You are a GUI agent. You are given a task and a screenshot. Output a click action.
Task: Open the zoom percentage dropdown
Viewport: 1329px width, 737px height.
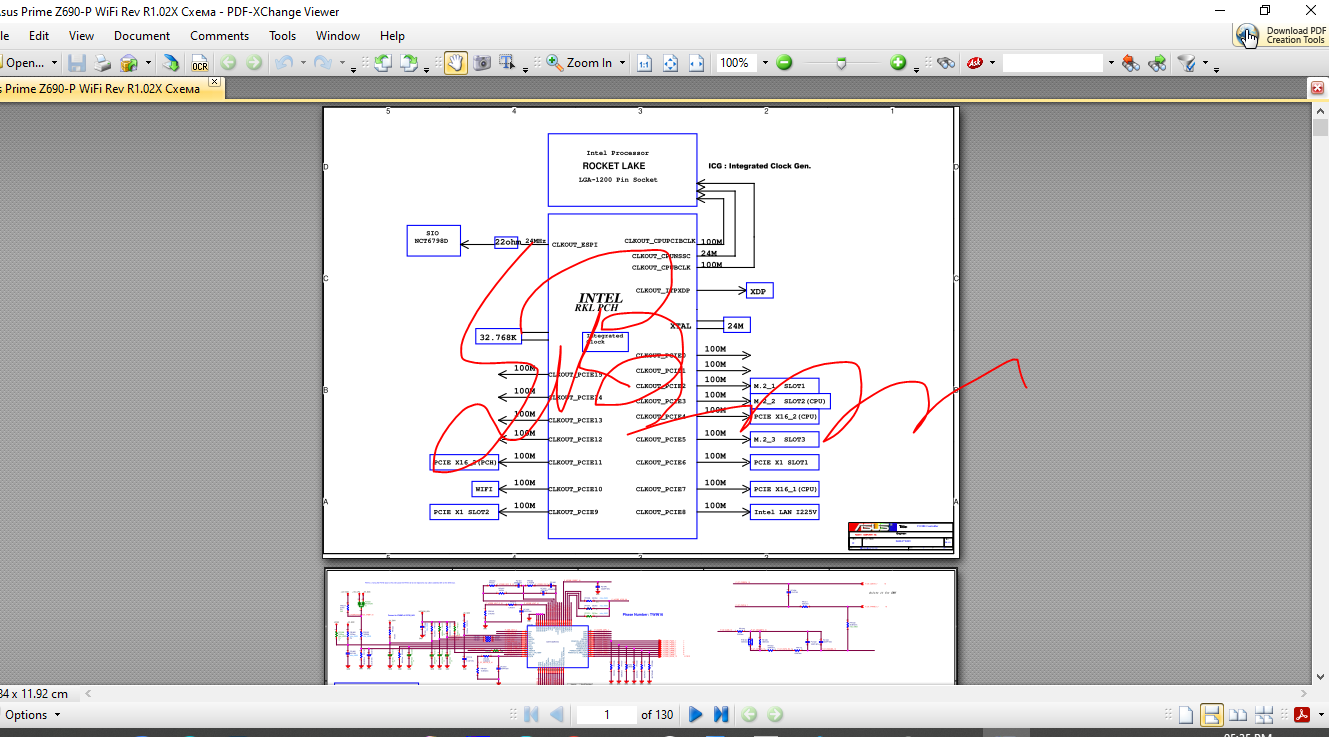765,63
